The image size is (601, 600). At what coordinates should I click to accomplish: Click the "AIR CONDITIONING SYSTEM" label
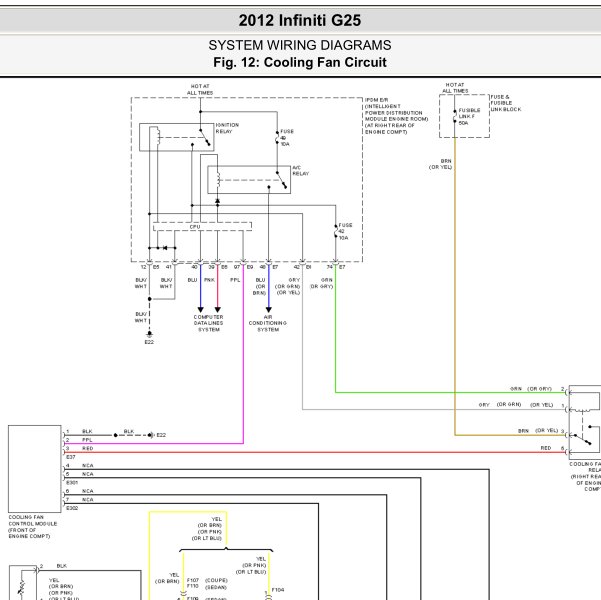[268, 323]
